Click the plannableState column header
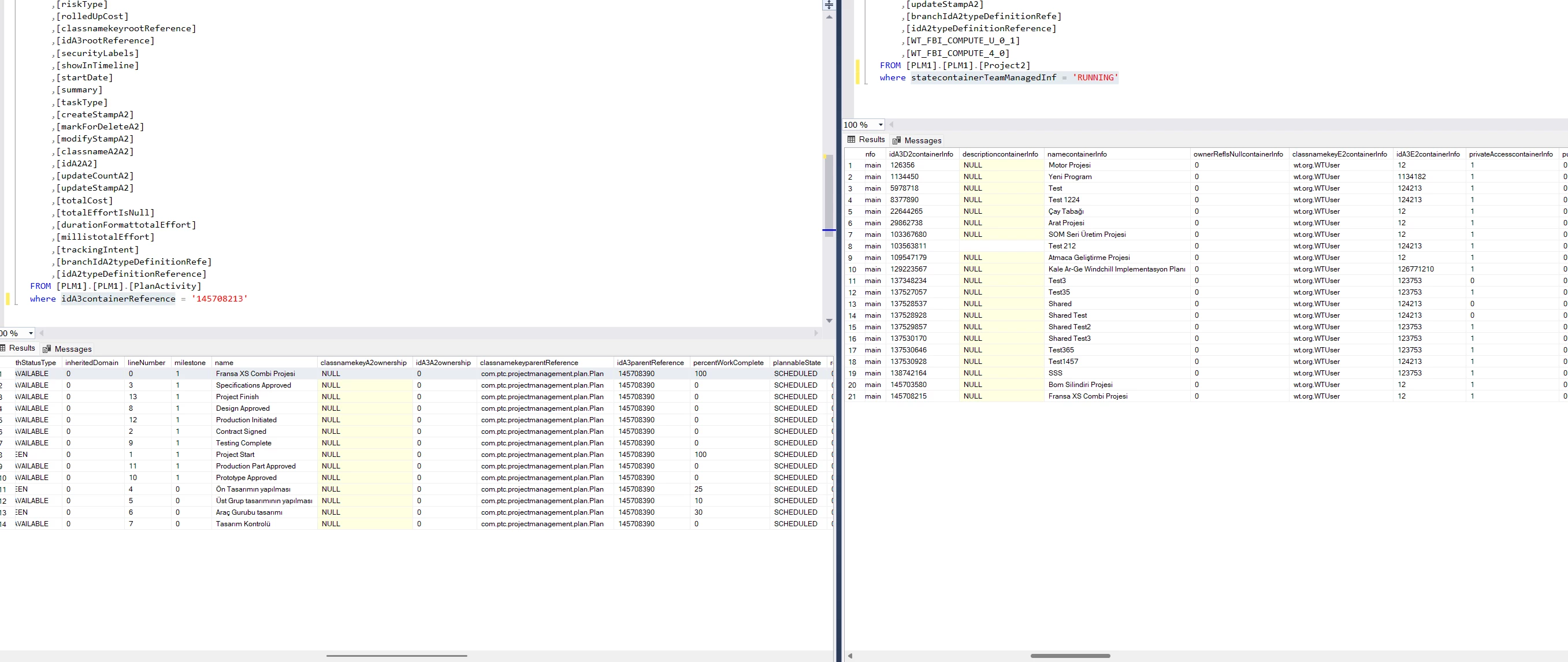1568x662 pixels. [x=796, y=363]
